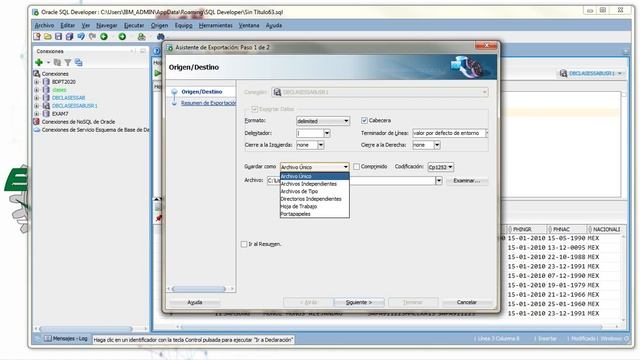The height and width of the screenshot is (360, 640).
Task: Click the Redo toolbar icon
Action: (x=92, y=37)
